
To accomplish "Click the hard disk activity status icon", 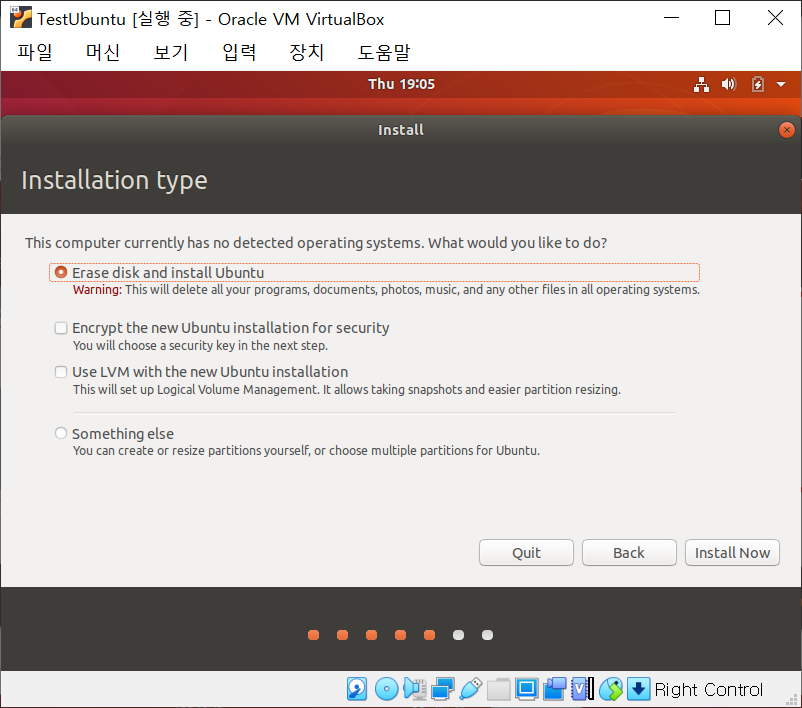I will (357, 689).
